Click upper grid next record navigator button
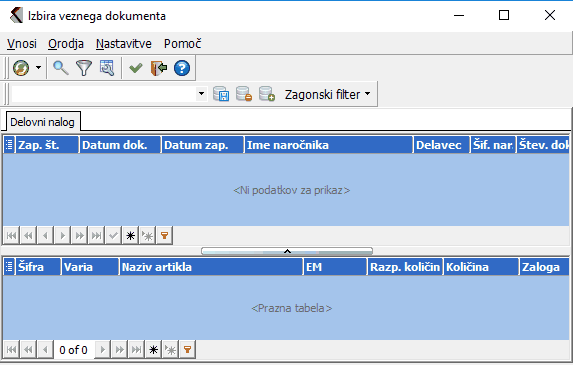573x365 pixels. click(x=62, y=235)
